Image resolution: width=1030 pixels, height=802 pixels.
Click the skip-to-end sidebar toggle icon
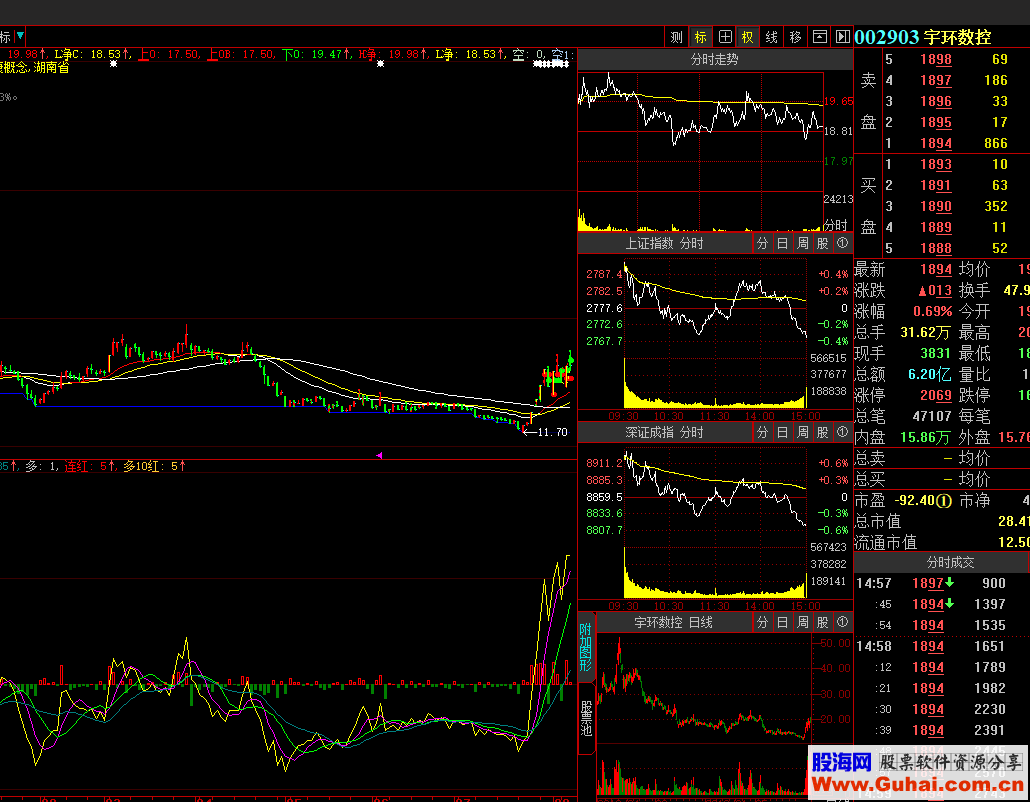842,37
